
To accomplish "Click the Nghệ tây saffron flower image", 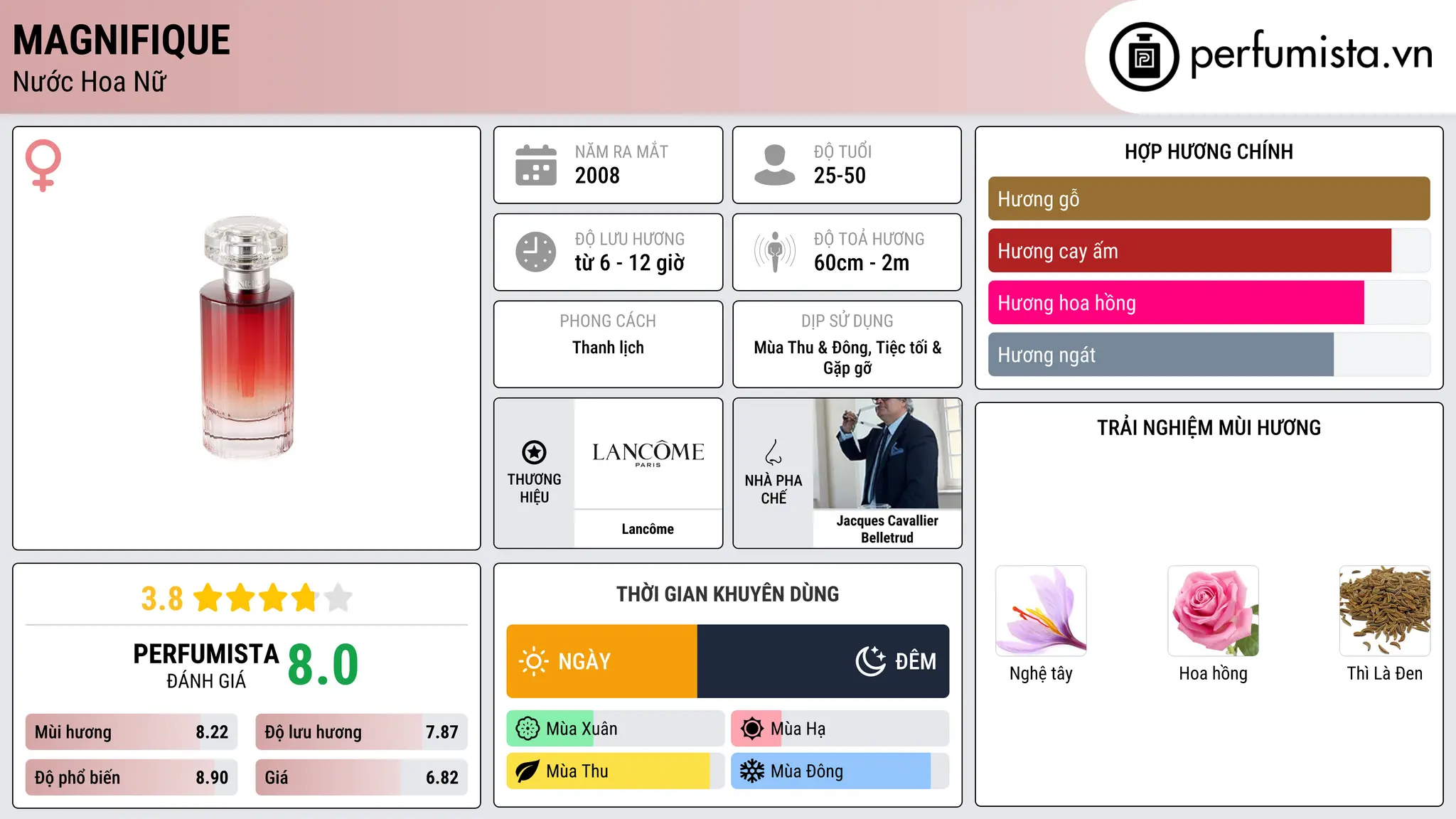I will pyautogui.click(x=1041, y=611).
